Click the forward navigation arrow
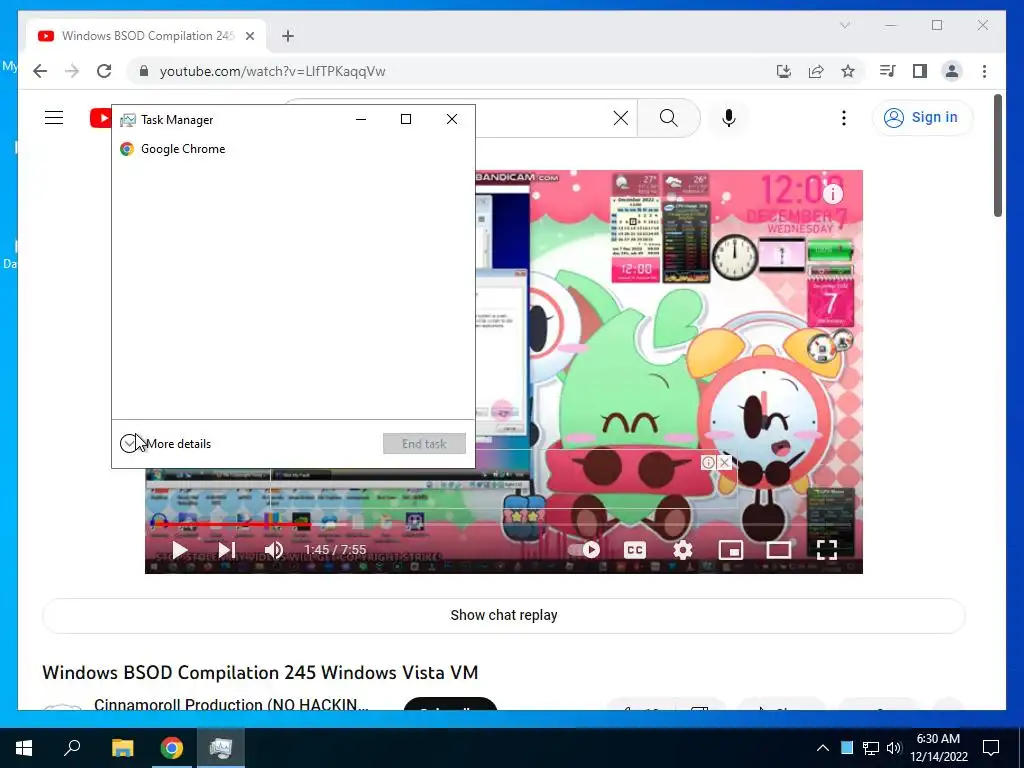The height and width of the screenshot is (768, 1024). pyautogui.click(x=72, y=71)
